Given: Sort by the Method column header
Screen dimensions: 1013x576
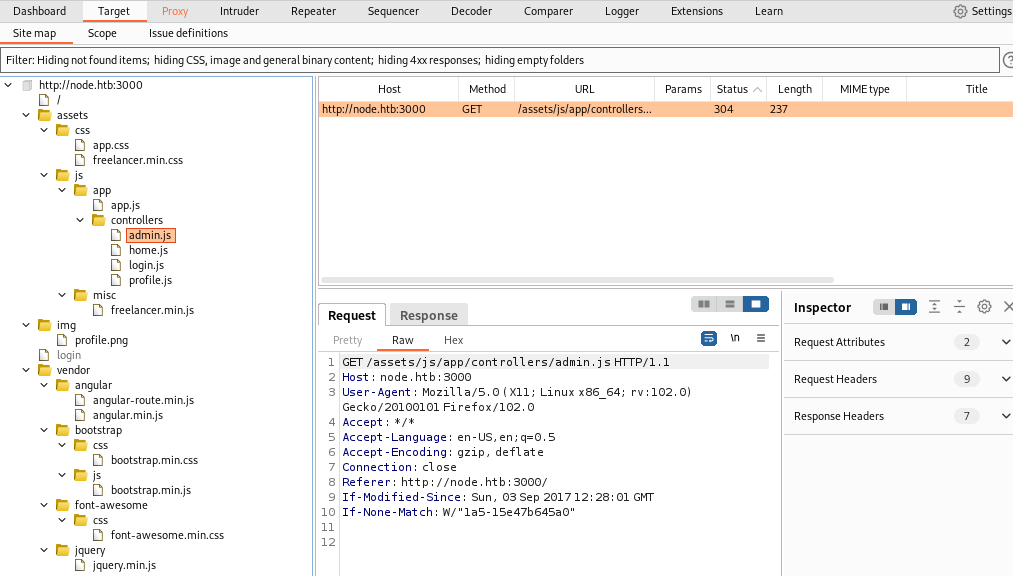Looking at the screenshot, I should coord(487,89).
